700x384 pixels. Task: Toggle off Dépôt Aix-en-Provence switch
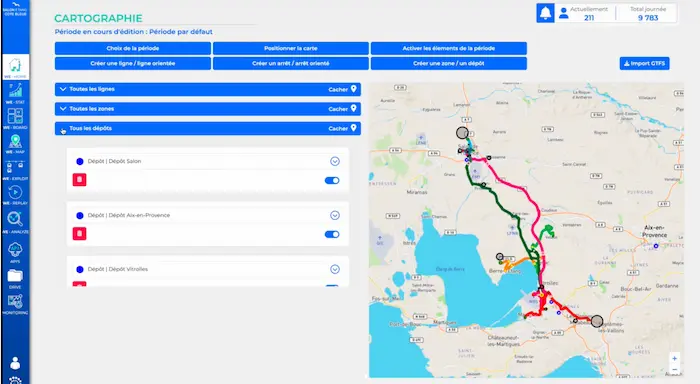[332, 234]
